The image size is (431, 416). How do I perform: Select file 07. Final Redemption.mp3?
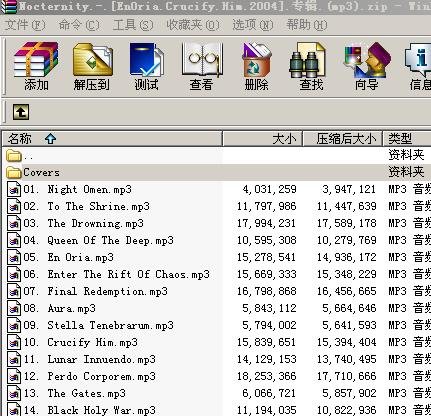217,291
